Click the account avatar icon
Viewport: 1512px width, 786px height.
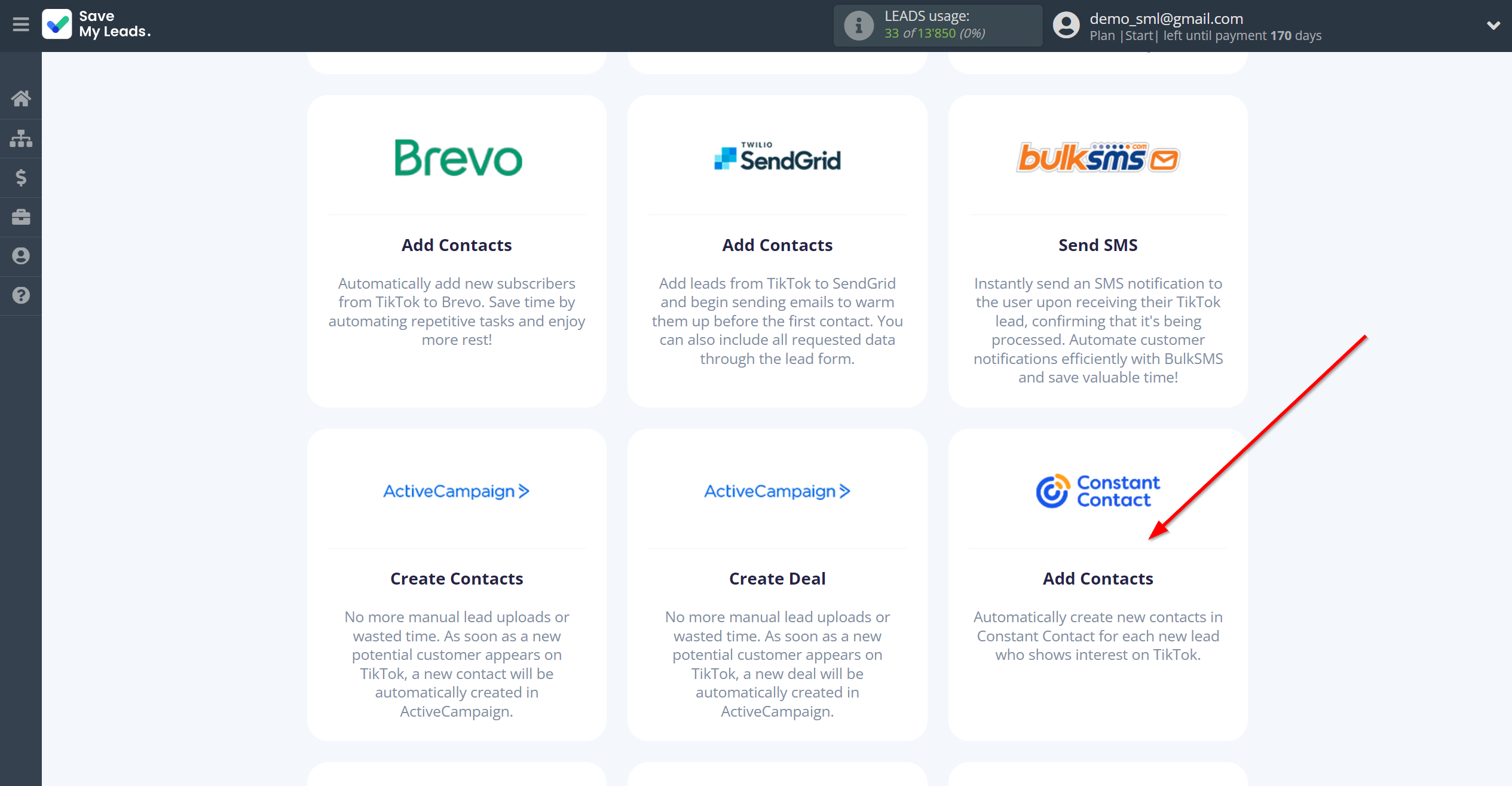[x=1066, y=26]
